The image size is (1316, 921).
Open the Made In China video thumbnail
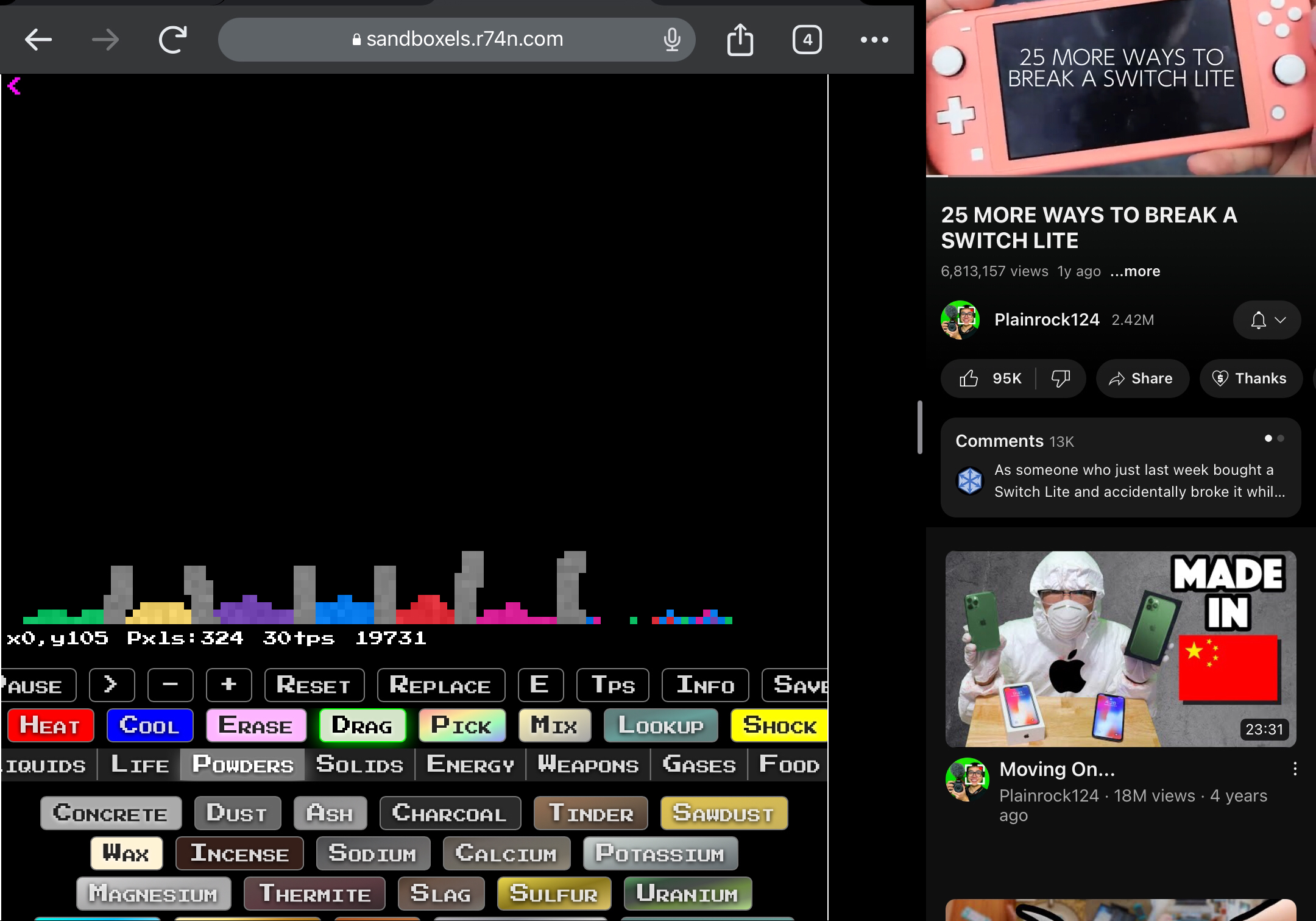point(1120,649)
